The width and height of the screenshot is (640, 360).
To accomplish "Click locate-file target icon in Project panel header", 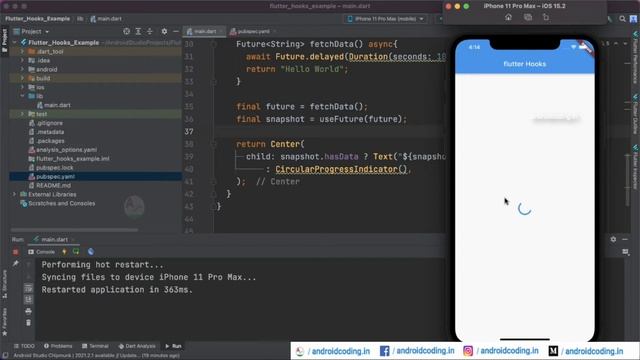I will [x=127, y=31].
